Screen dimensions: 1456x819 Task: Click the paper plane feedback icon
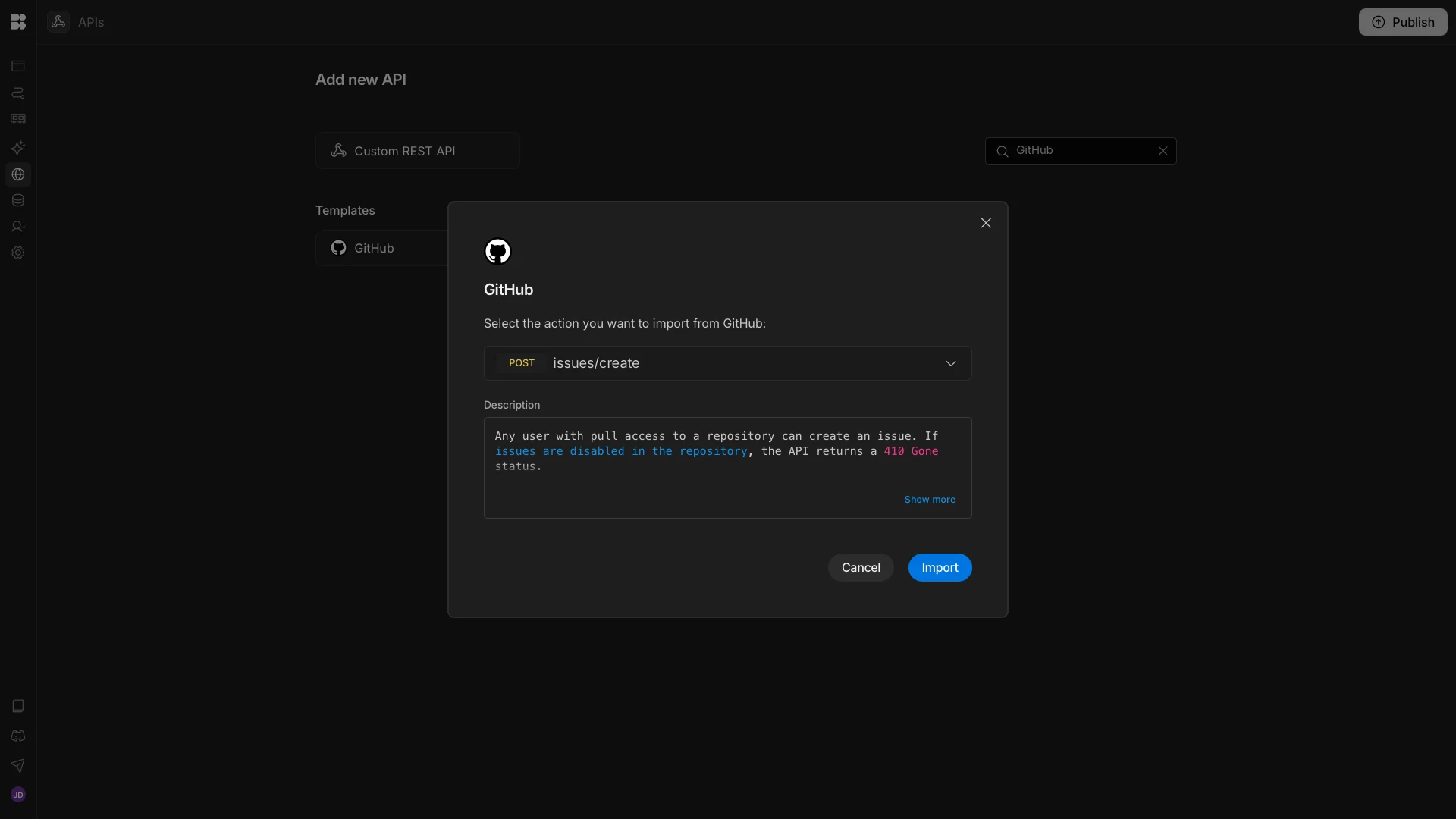(18, 765)
